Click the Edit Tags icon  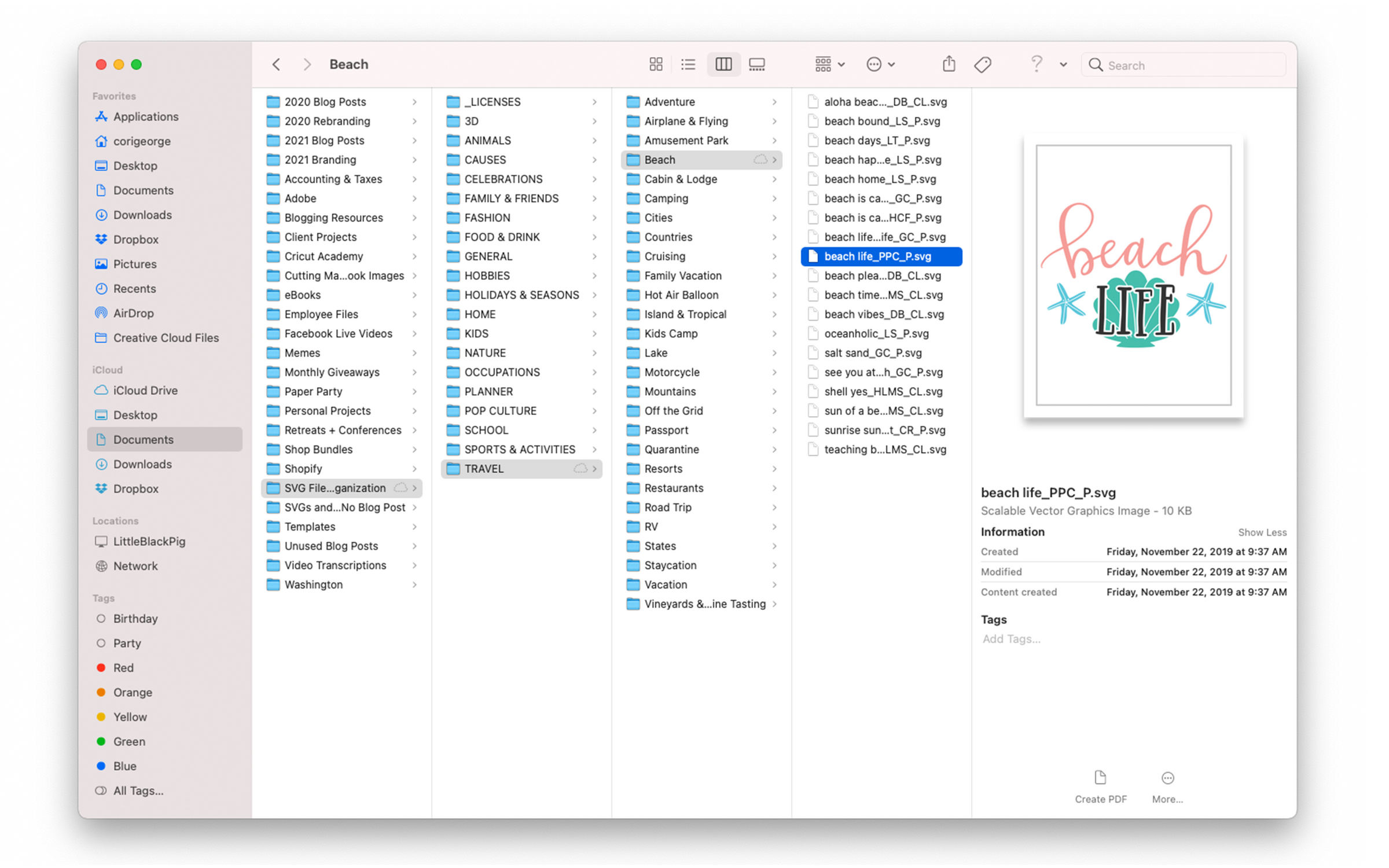[983, 64]
